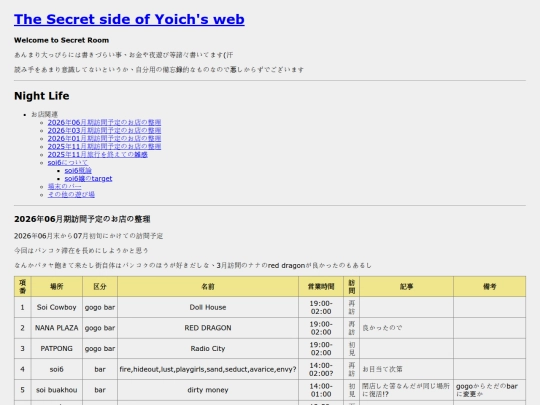
Task: Click the Soi Cowboy cell
Action: (x=56, y=307)
